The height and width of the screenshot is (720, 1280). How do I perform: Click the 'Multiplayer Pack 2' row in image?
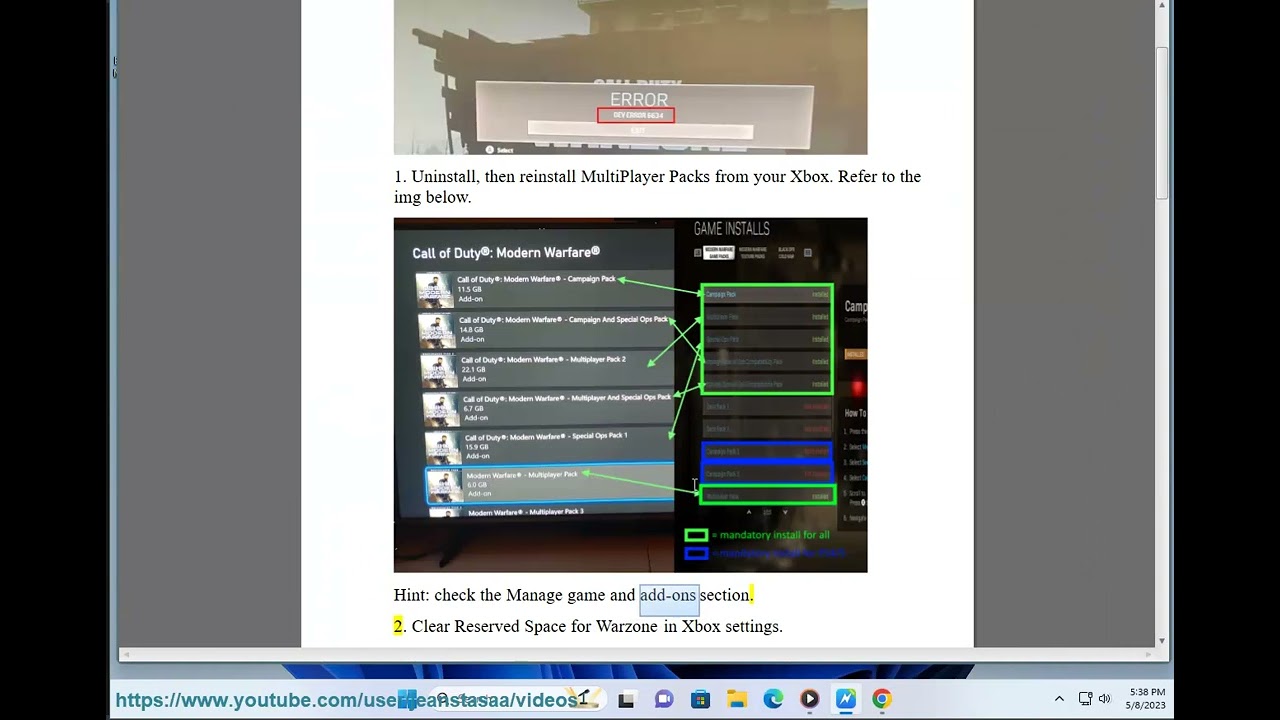(x=545, y=369)
